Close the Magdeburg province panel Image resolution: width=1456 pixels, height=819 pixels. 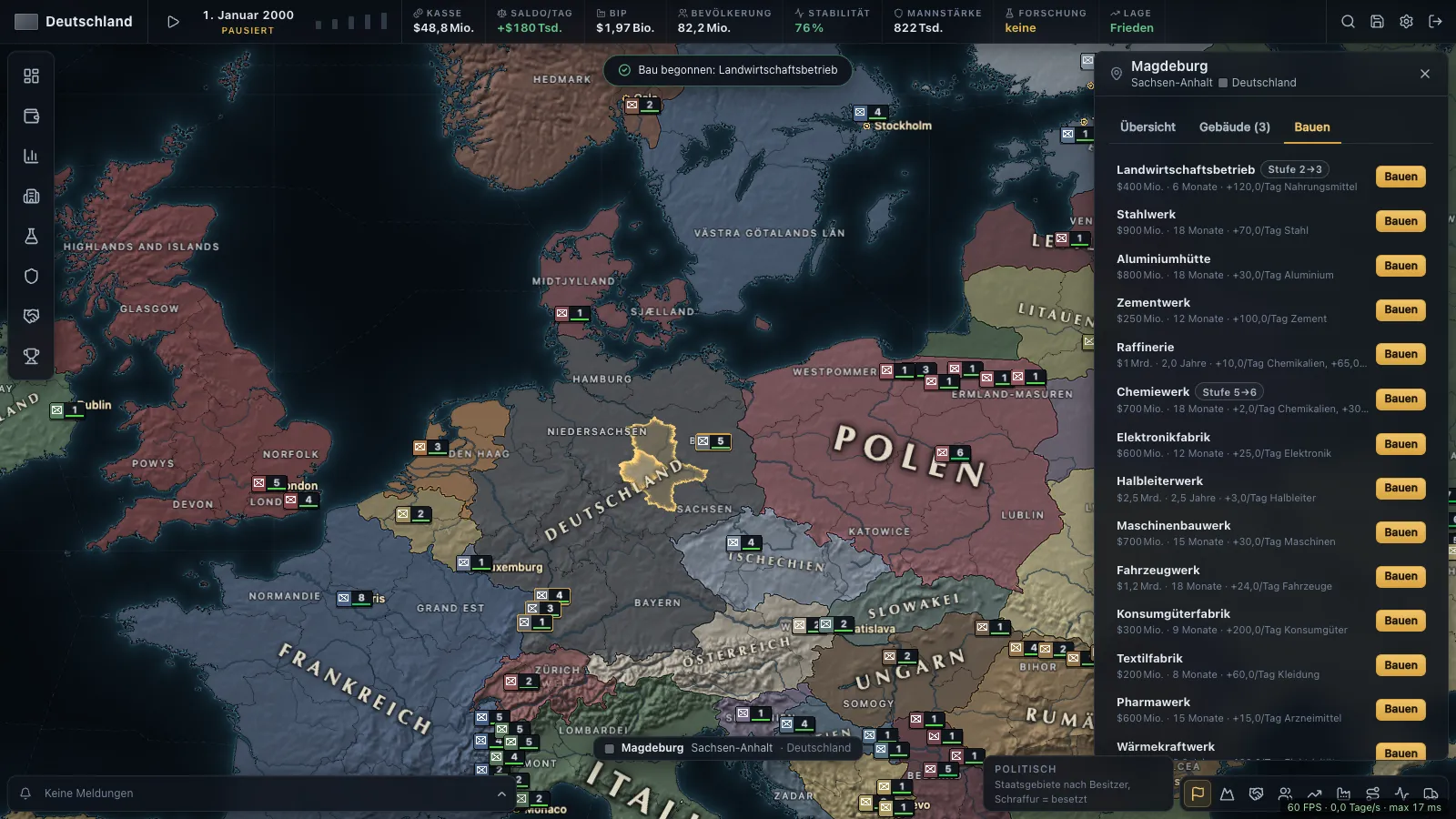1425,74
